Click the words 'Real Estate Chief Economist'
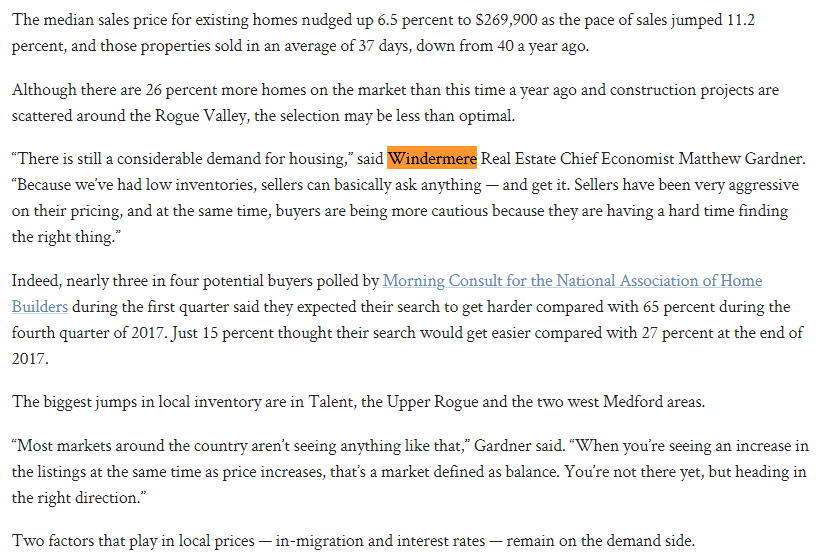 click(x=578, y=158)
